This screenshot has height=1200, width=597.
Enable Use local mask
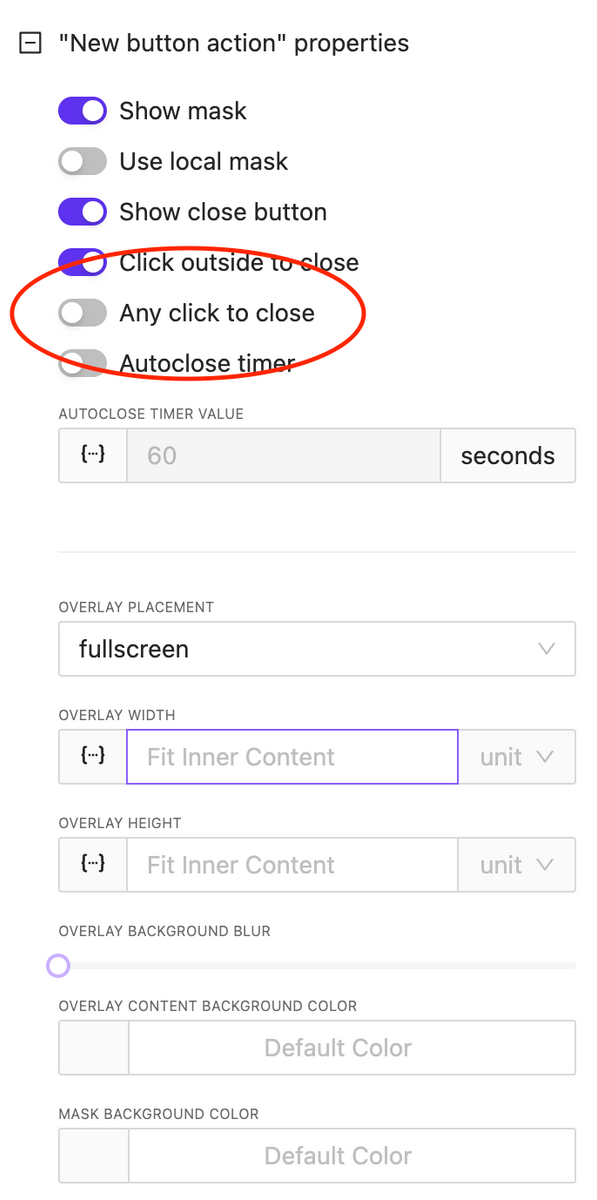point(82,161)
